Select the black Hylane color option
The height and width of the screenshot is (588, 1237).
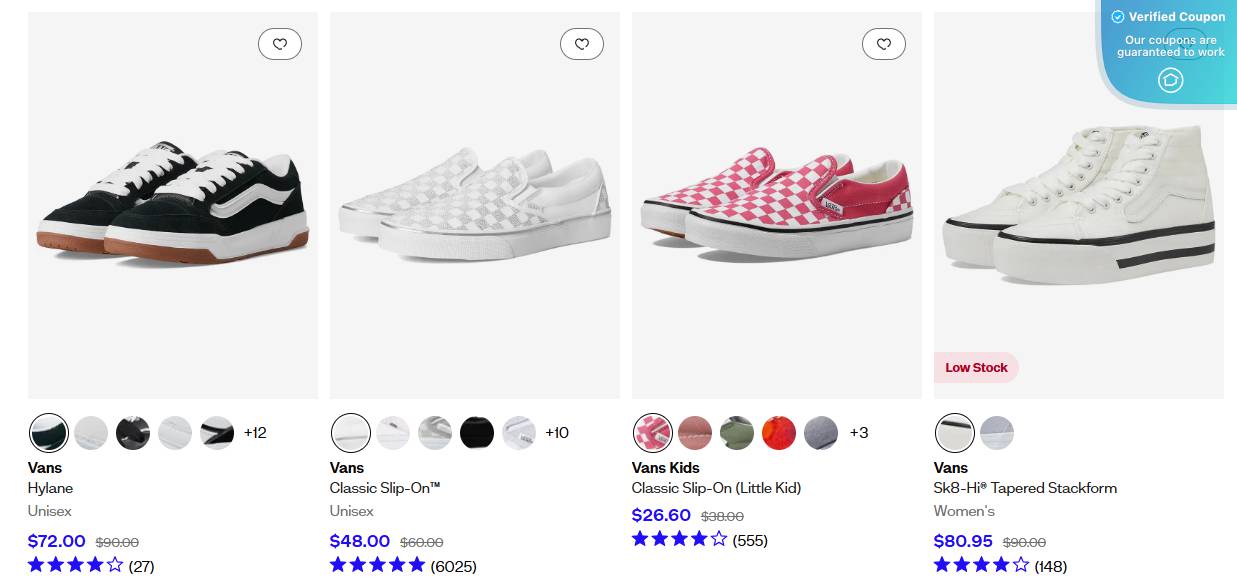tap(133, 433)
